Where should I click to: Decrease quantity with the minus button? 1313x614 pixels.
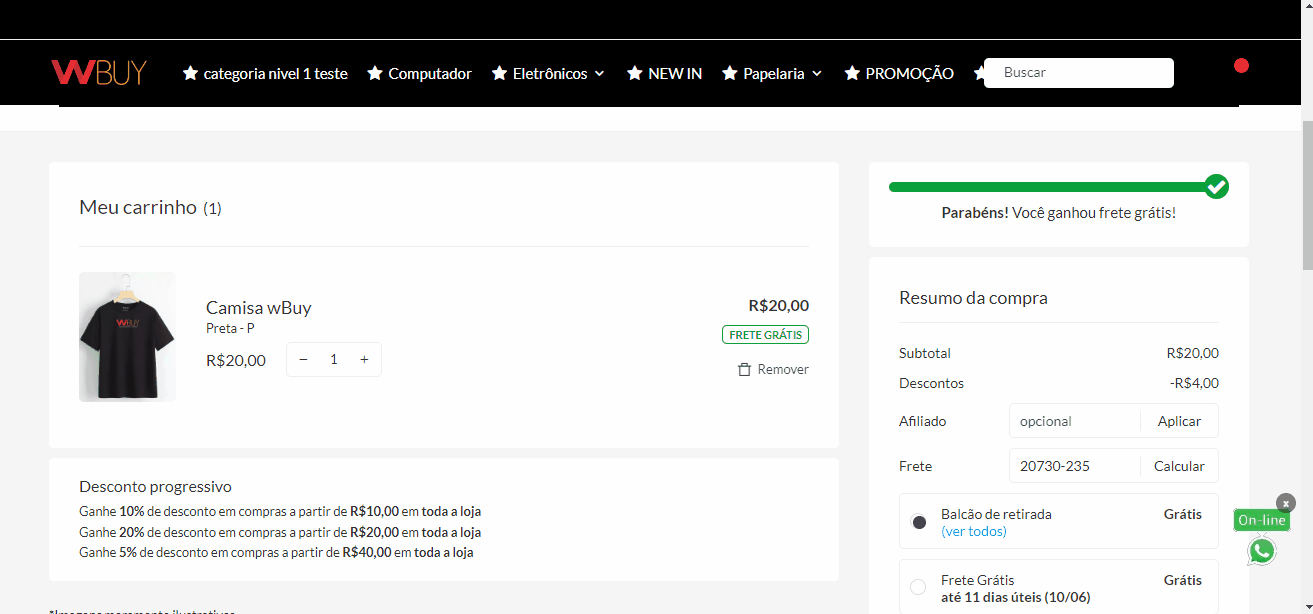tap(304, 360)
